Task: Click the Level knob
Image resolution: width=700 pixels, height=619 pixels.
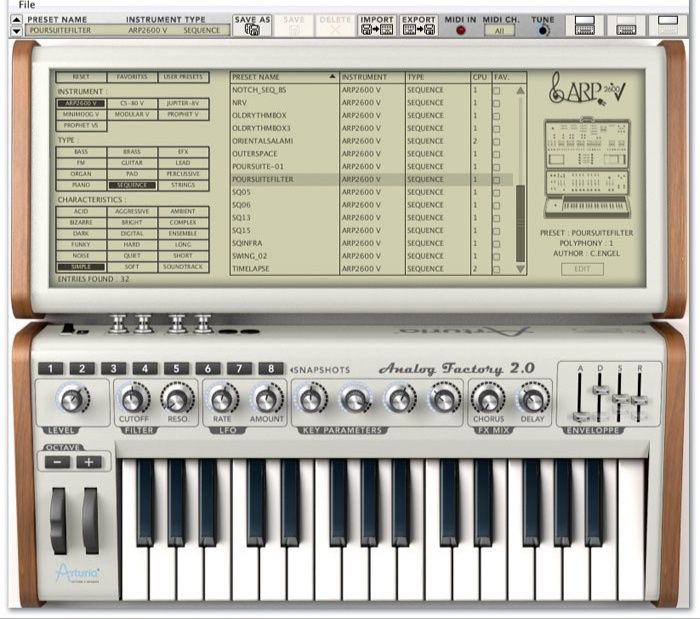Action: tap(73, 399)
